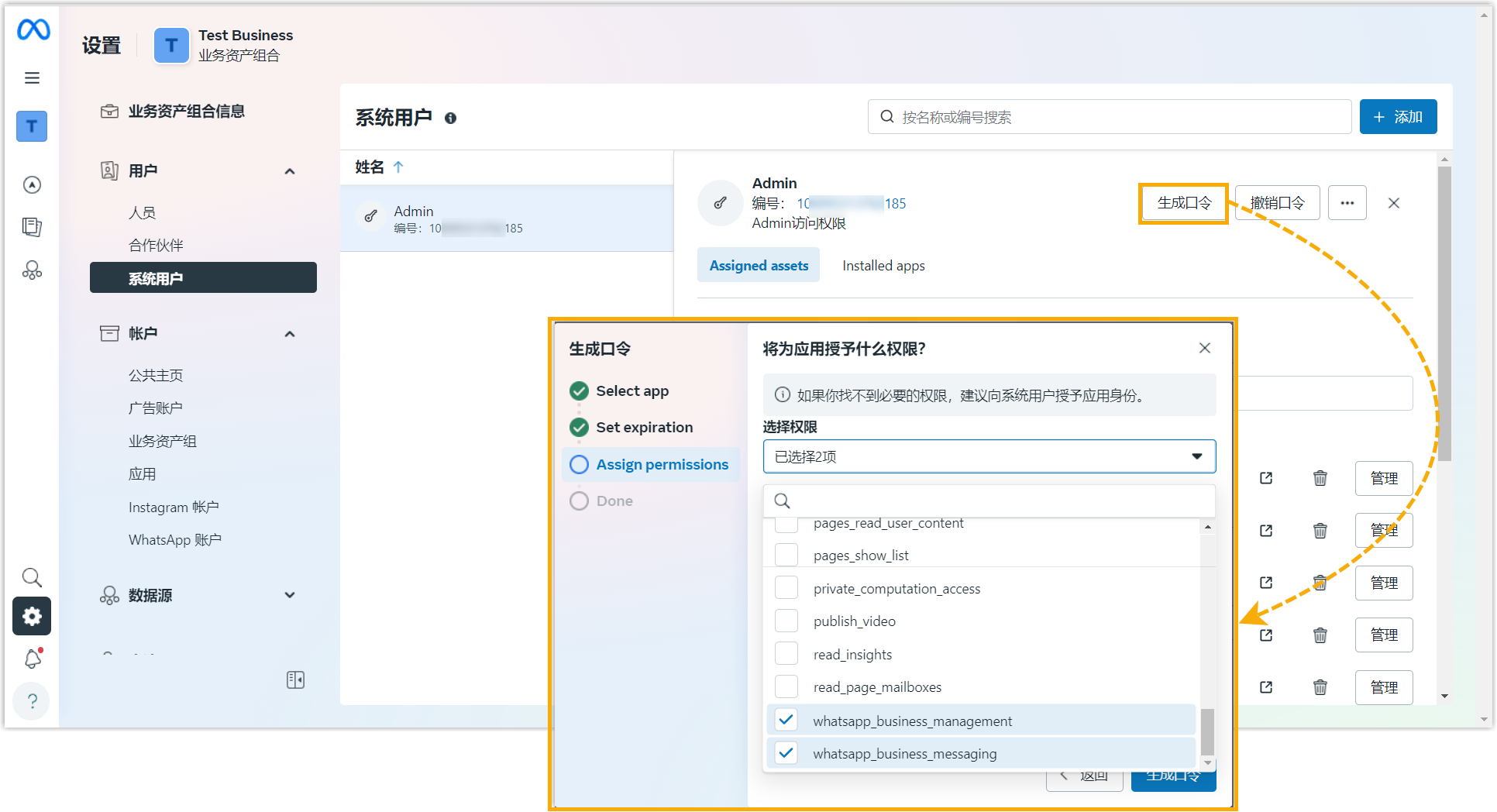Collapse the 用户 section chevron

(290, 171)
